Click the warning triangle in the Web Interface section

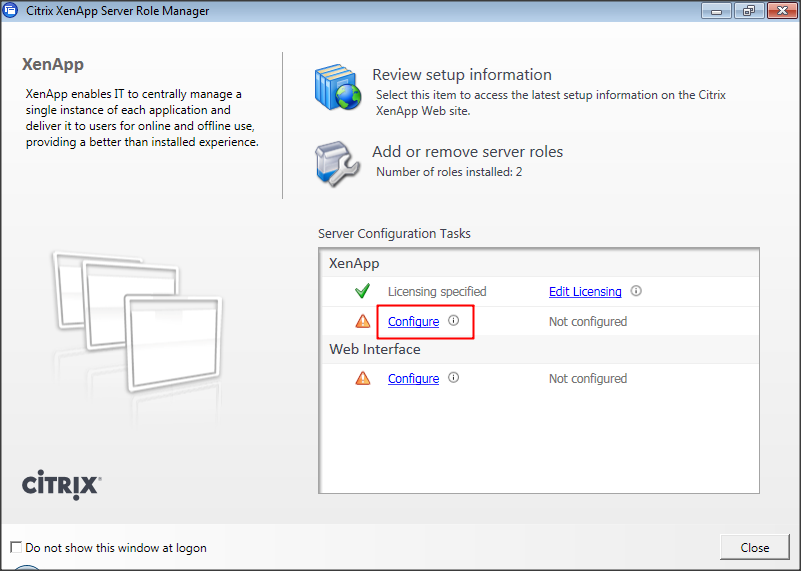pos(363,379)
